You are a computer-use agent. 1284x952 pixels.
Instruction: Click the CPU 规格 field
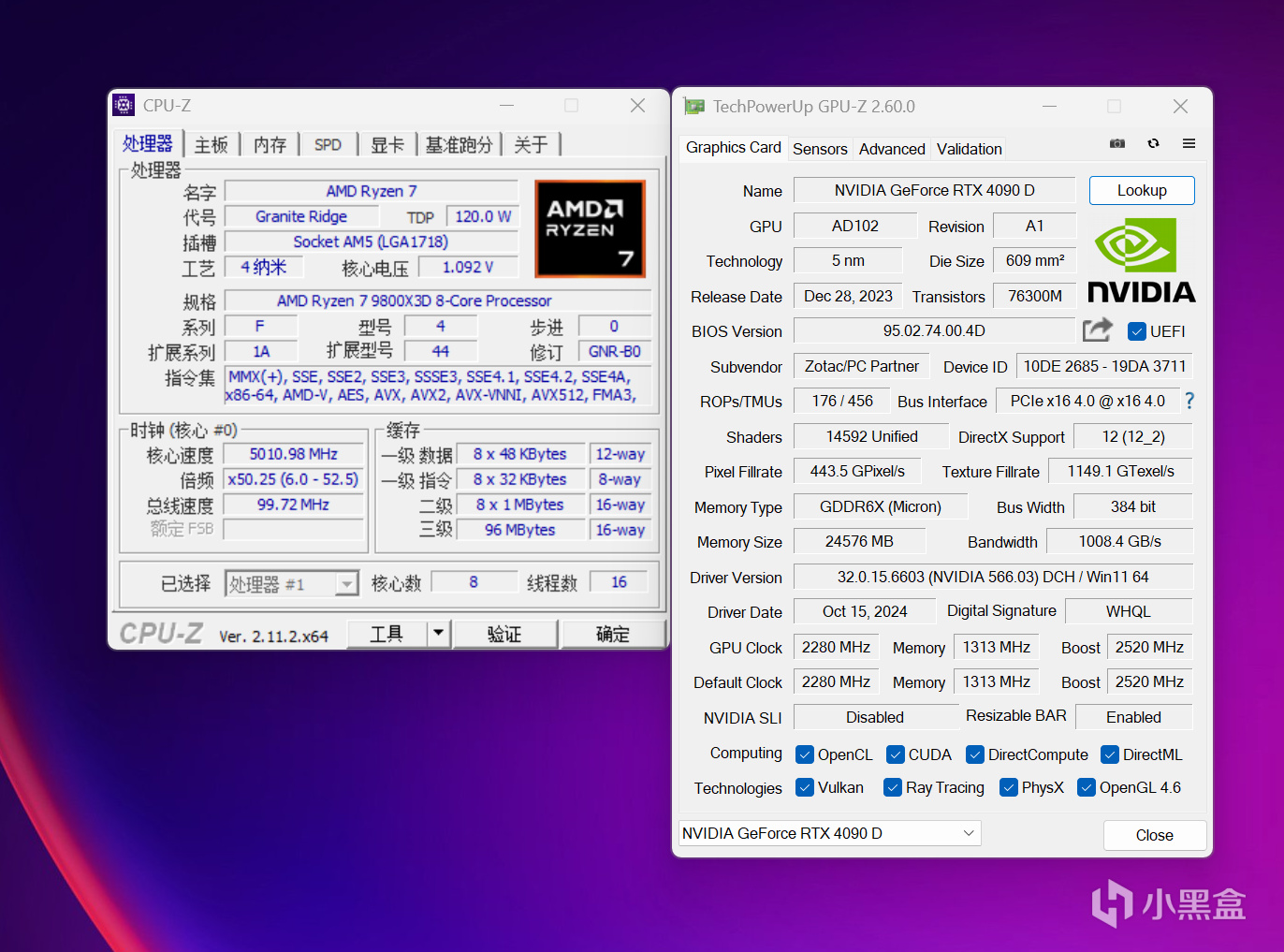(438, 300)
